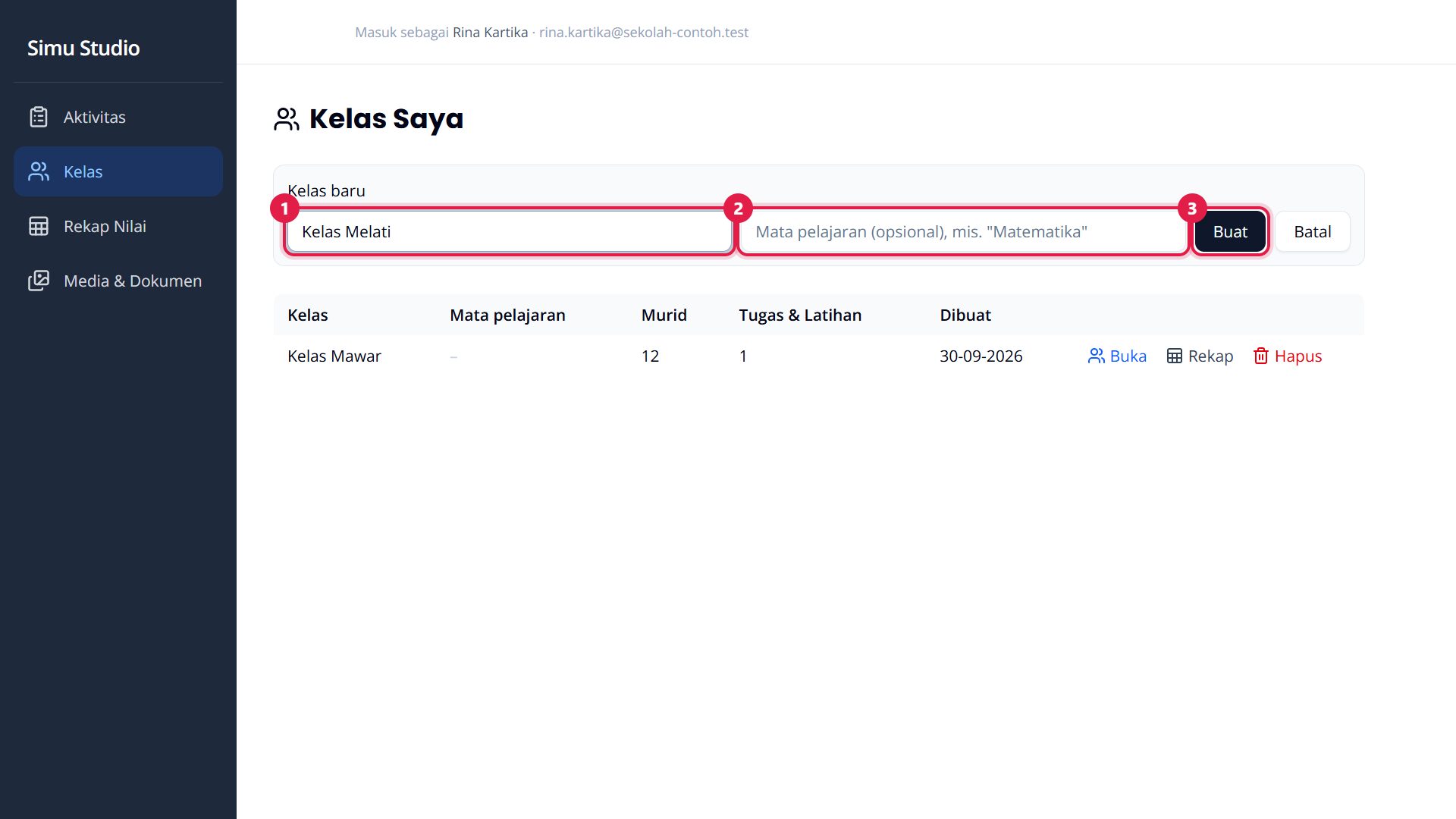1456x819 pixels.
Task: Click the Dibuat column header
Action: pyautogui.click(x=965, y=315)
